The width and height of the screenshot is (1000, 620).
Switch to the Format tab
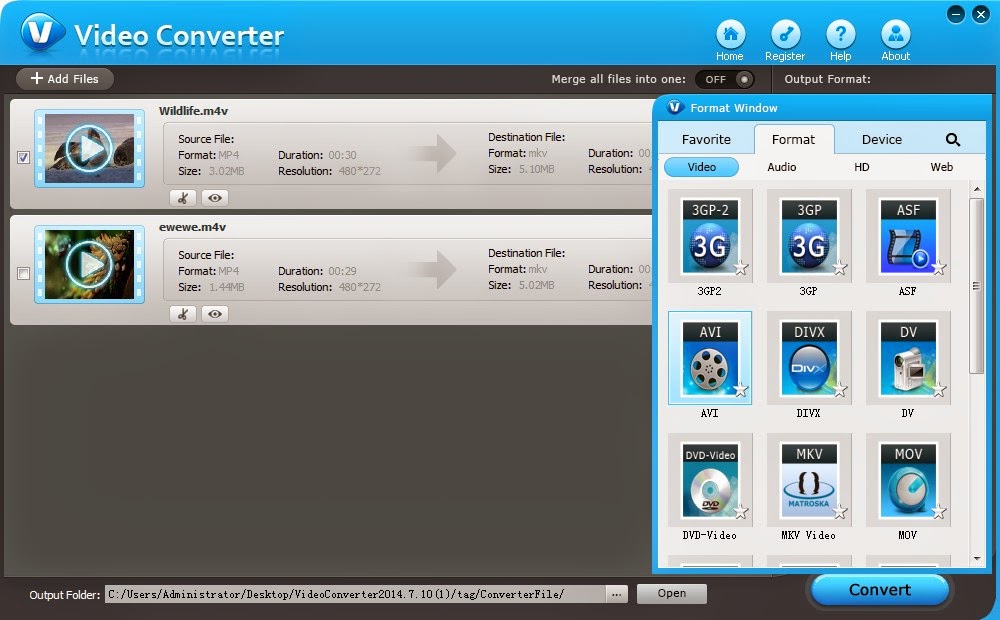[x=793, y=140]
